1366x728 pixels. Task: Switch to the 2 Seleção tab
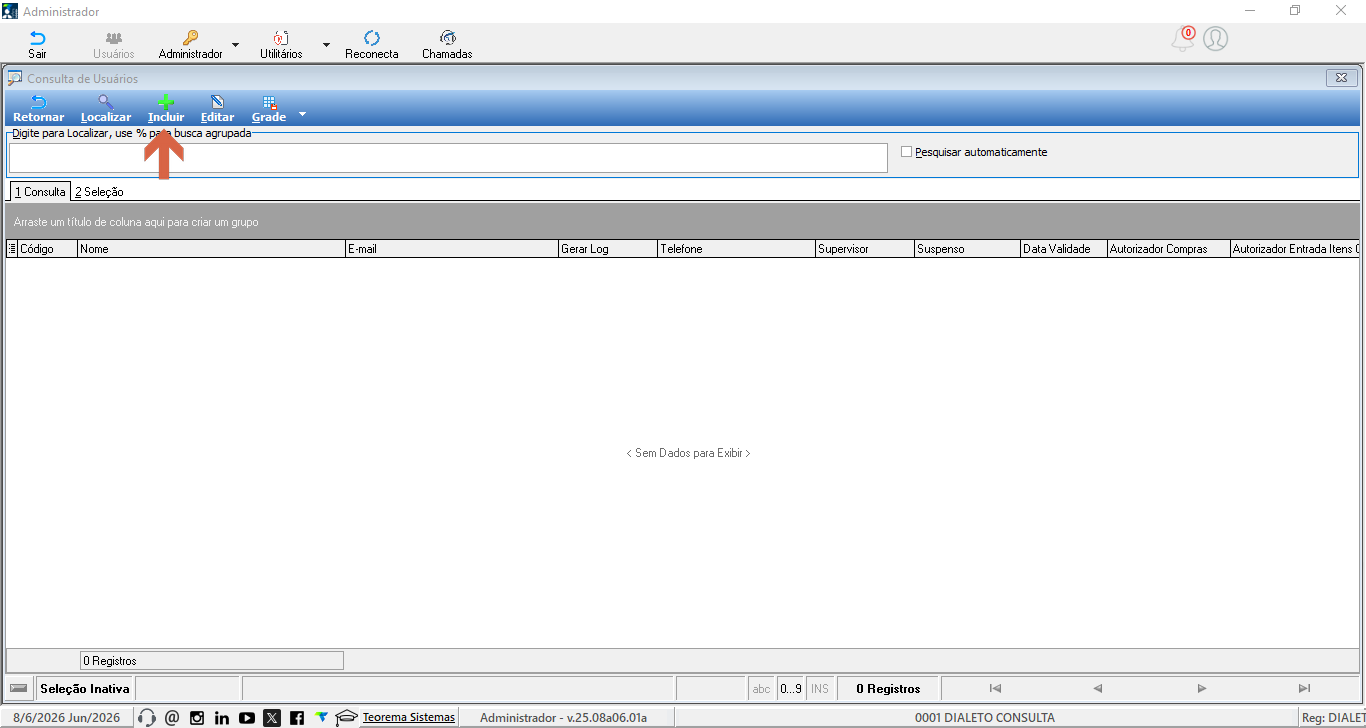99,191
